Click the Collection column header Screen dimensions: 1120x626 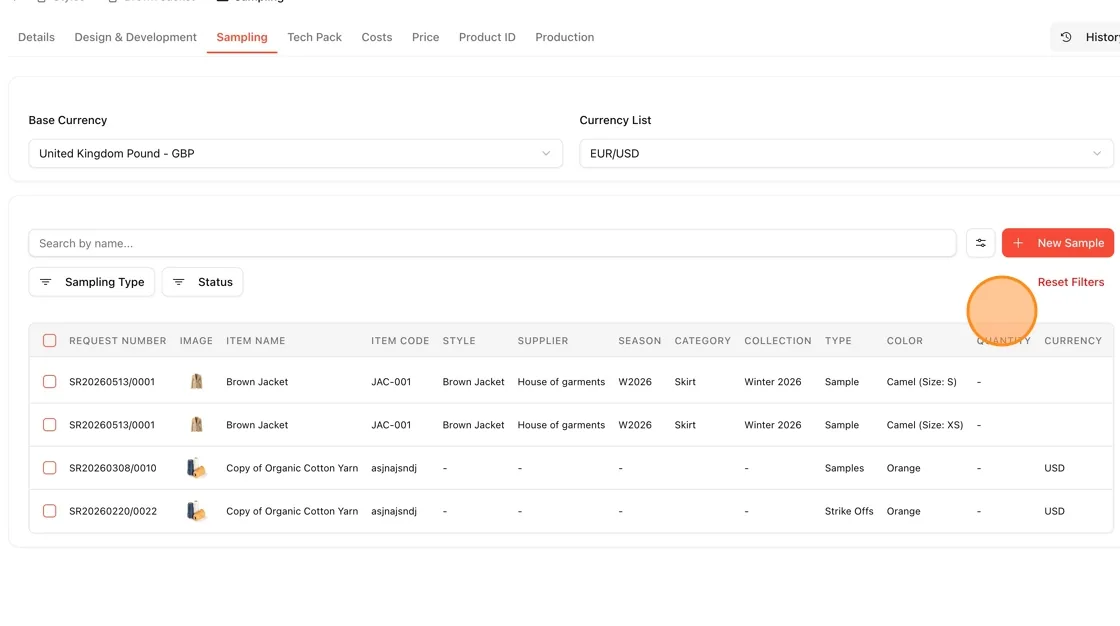tap(778, 341)
